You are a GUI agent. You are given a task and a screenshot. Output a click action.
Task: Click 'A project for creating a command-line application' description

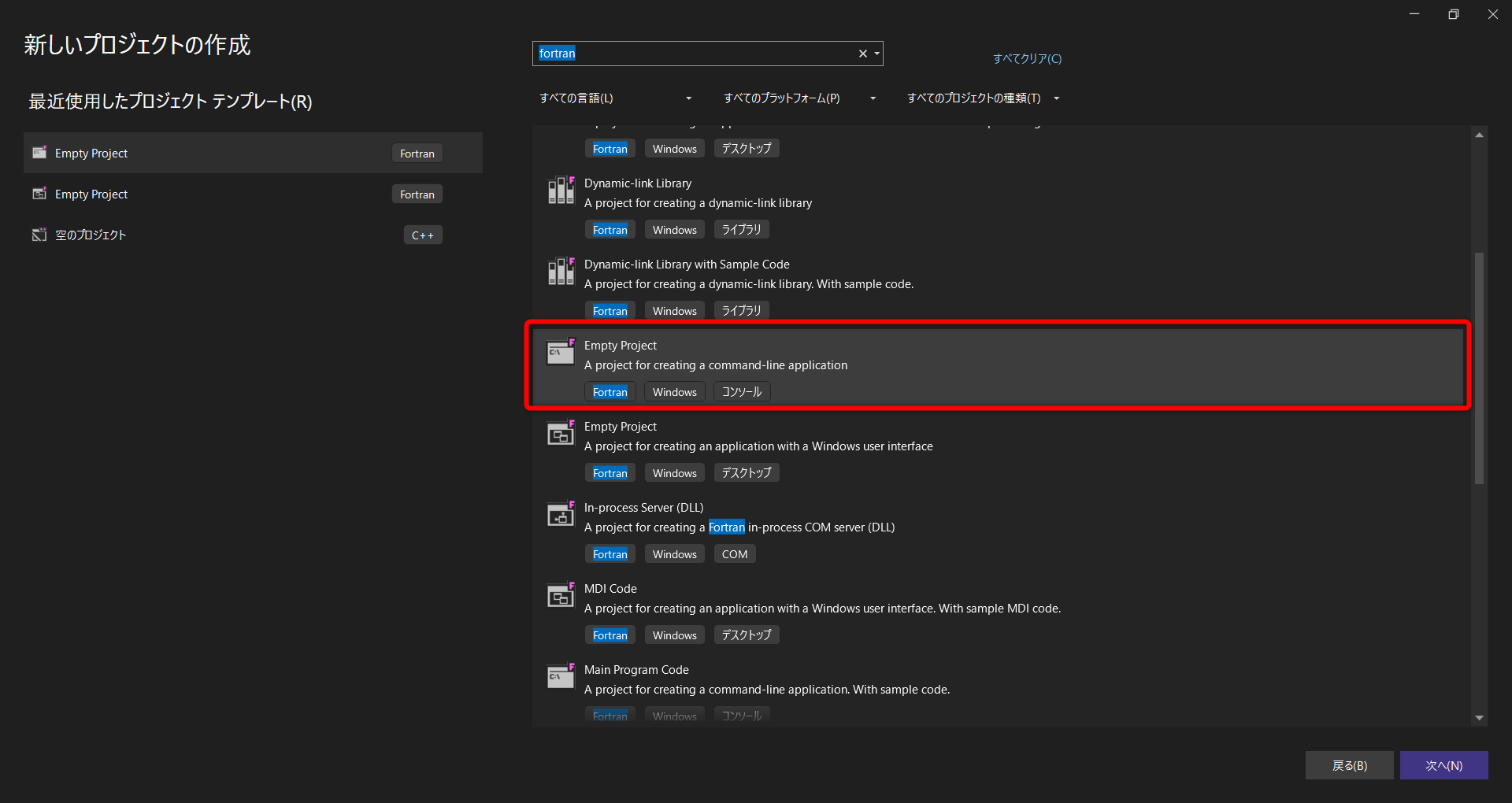[716, 364]
